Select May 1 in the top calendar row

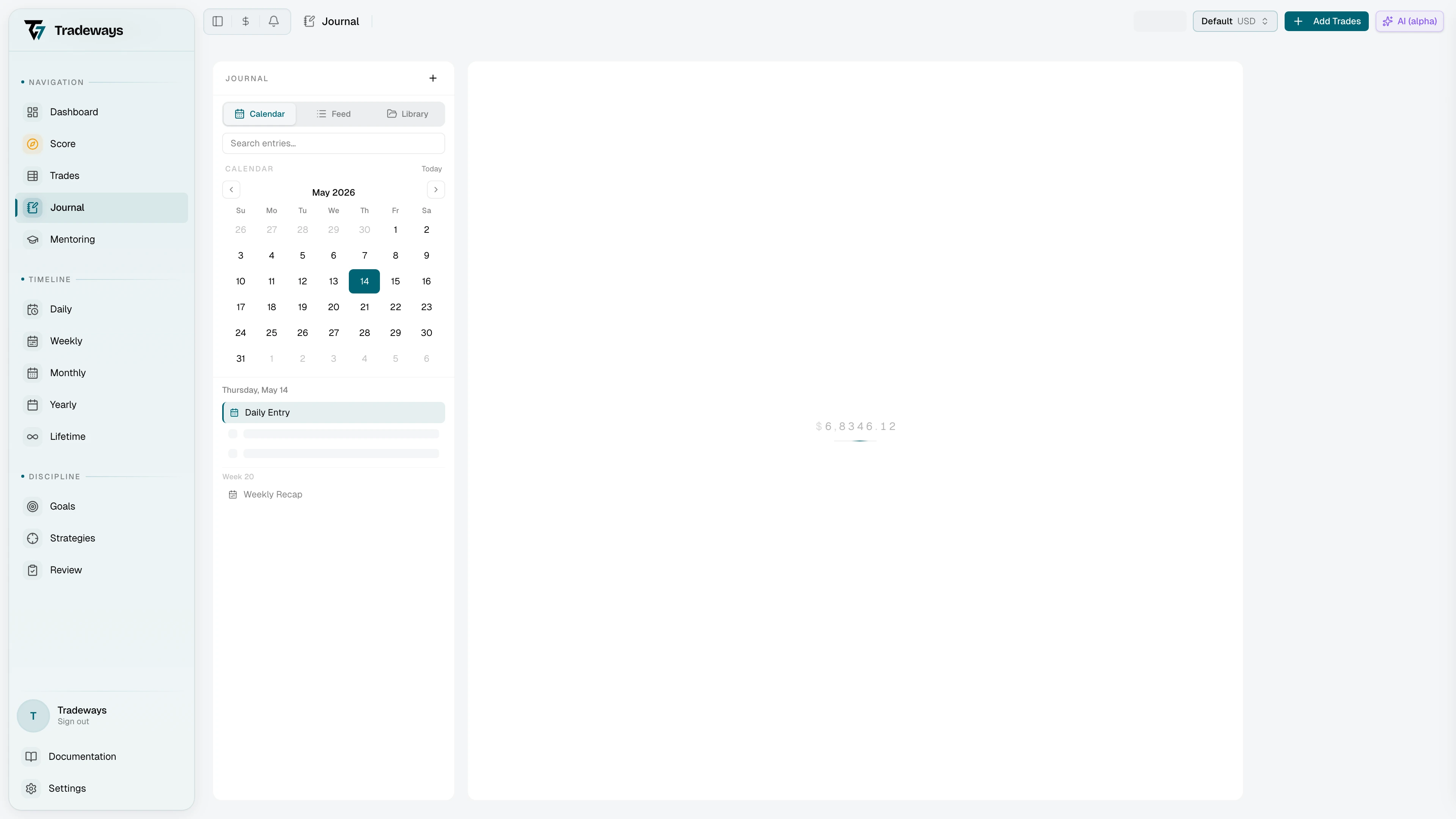pyautogui.click(x=395, y=230)
